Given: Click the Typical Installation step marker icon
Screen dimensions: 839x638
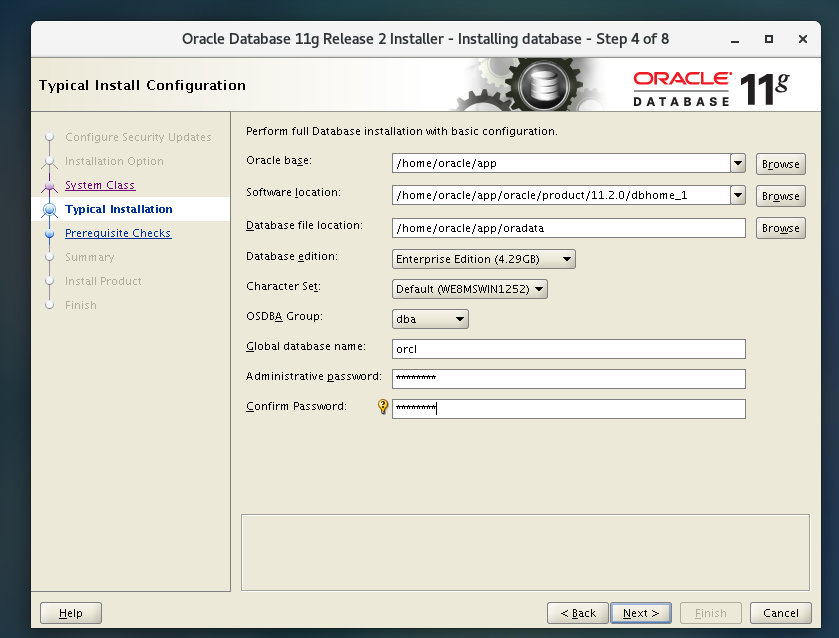Looking at the screenshot, I should click(50, 209).
